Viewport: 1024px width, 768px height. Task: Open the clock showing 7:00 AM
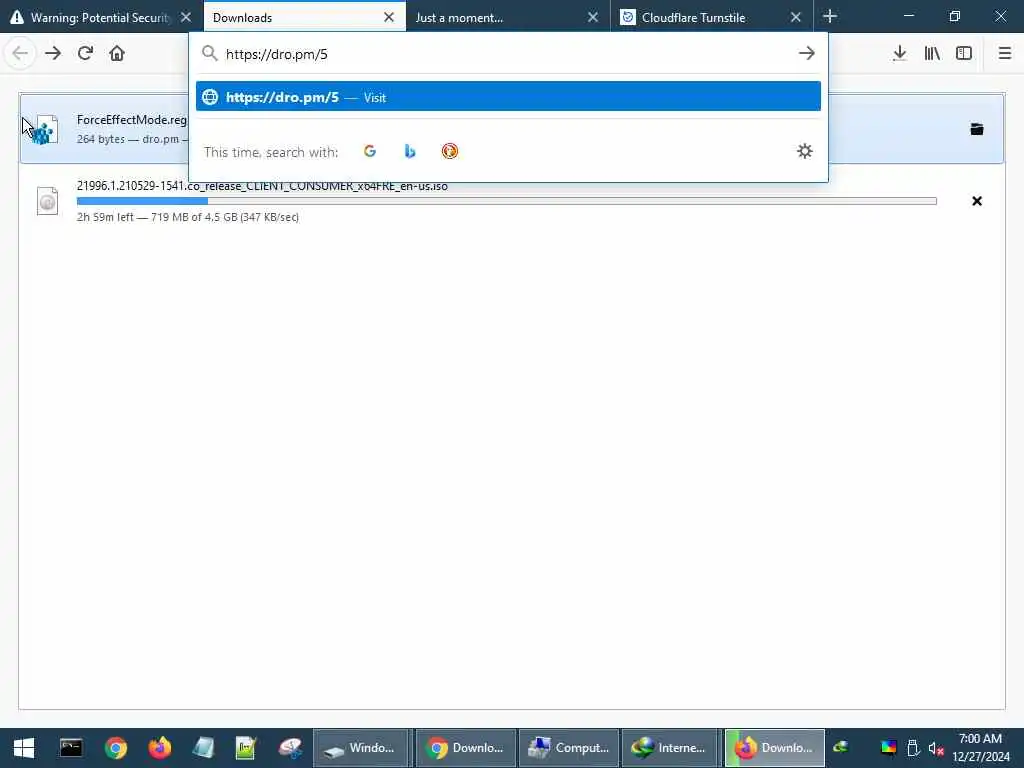(980, 748)
